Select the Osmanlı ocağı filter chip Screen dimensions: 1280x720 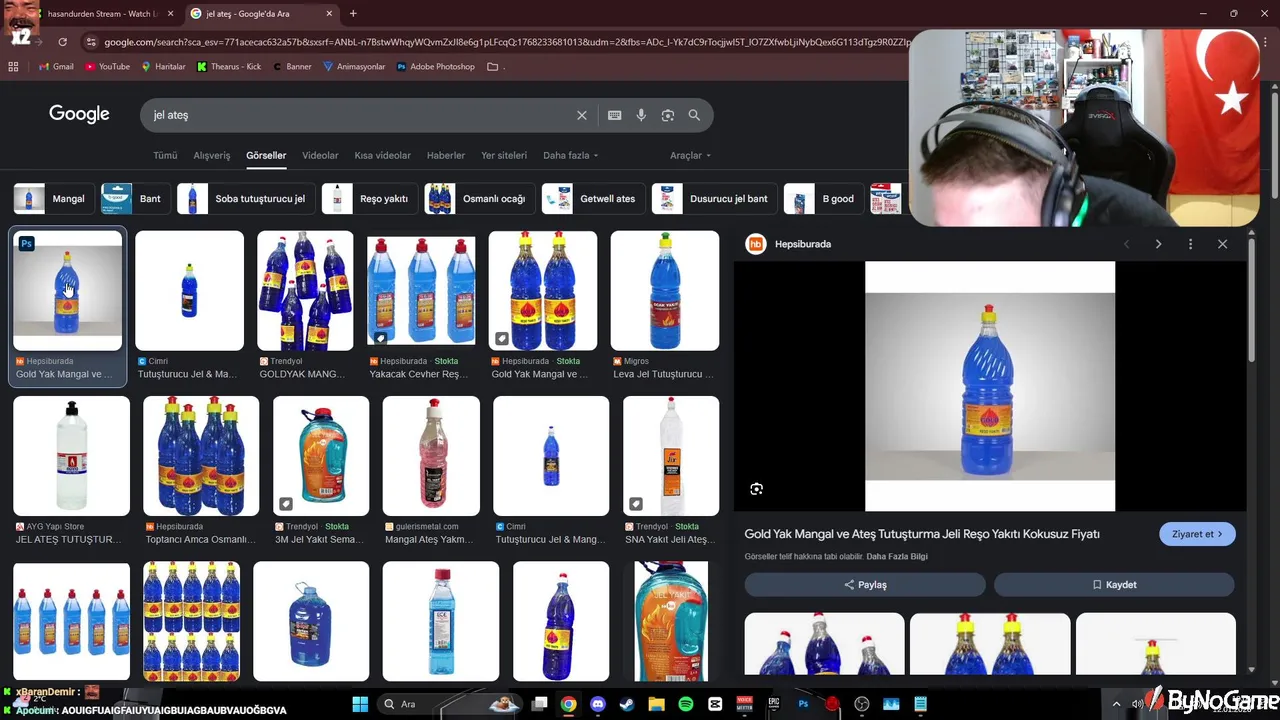(x=480, y=199)
